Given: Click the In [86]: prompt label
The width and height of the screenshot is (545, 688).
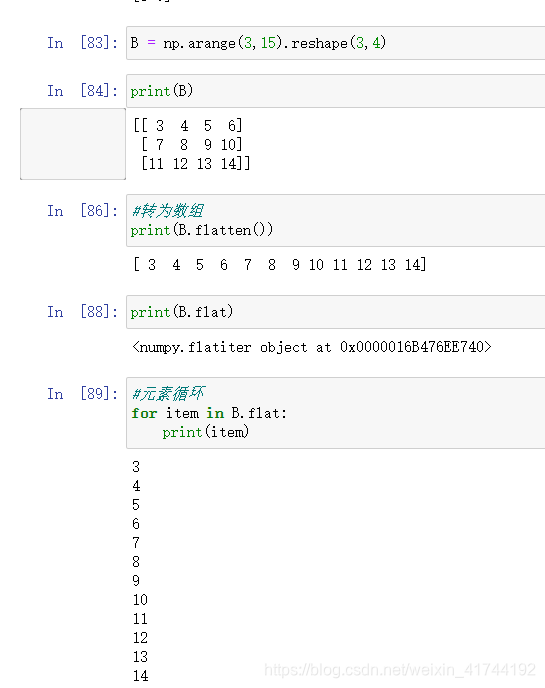Looking at the screenshot, I should [82, 211].
